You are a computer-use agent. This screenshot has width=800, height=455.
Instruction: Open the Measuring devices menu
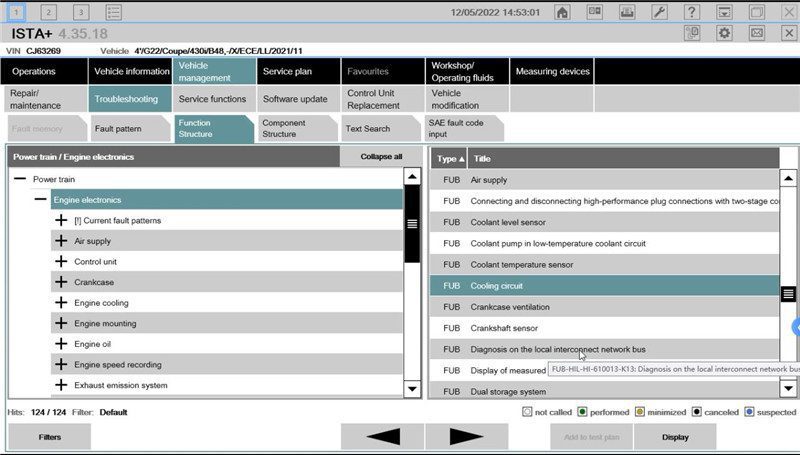[552, 71]
